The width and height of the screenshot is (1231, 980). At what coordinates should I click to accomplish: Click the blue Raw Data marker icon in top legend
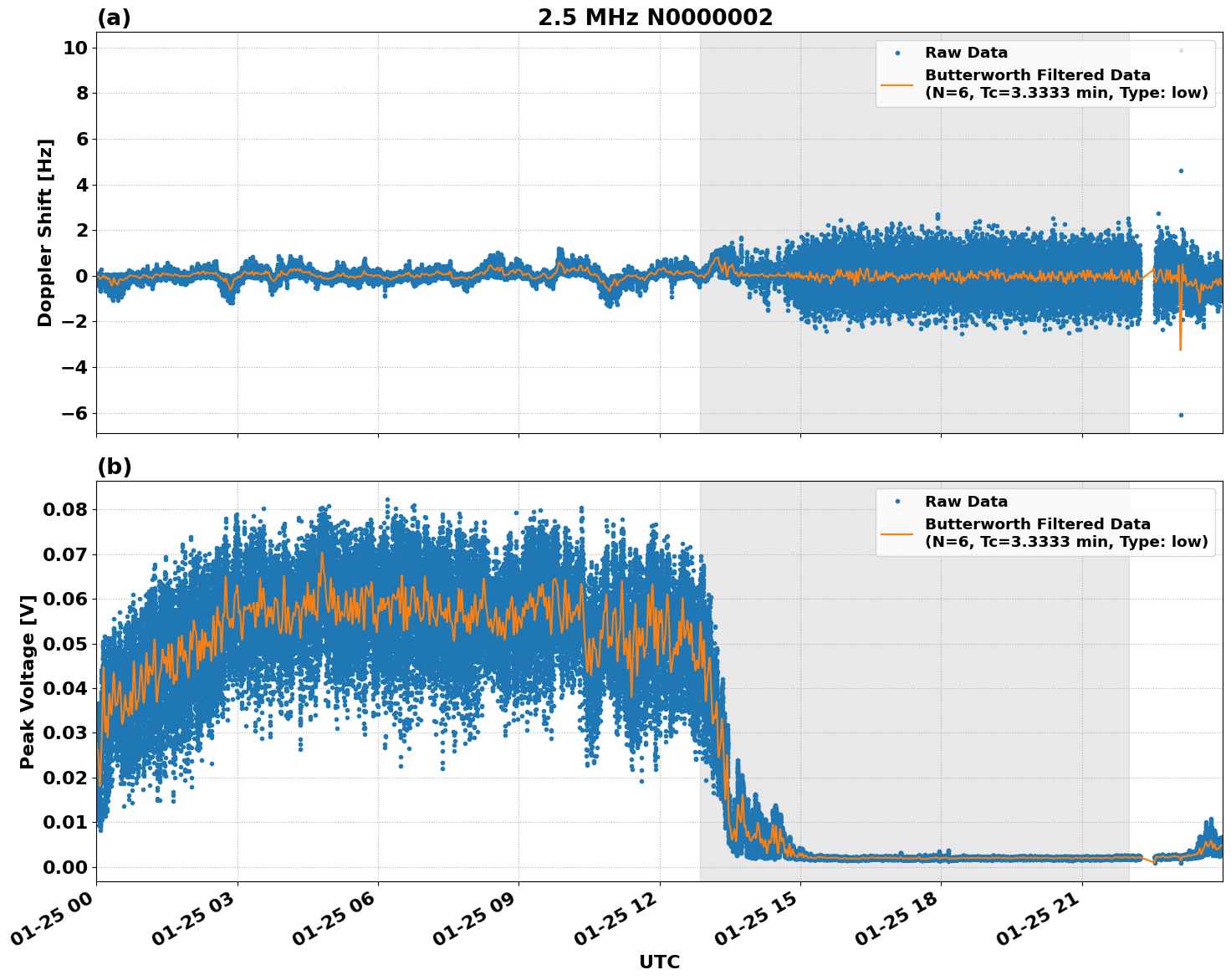898,52
